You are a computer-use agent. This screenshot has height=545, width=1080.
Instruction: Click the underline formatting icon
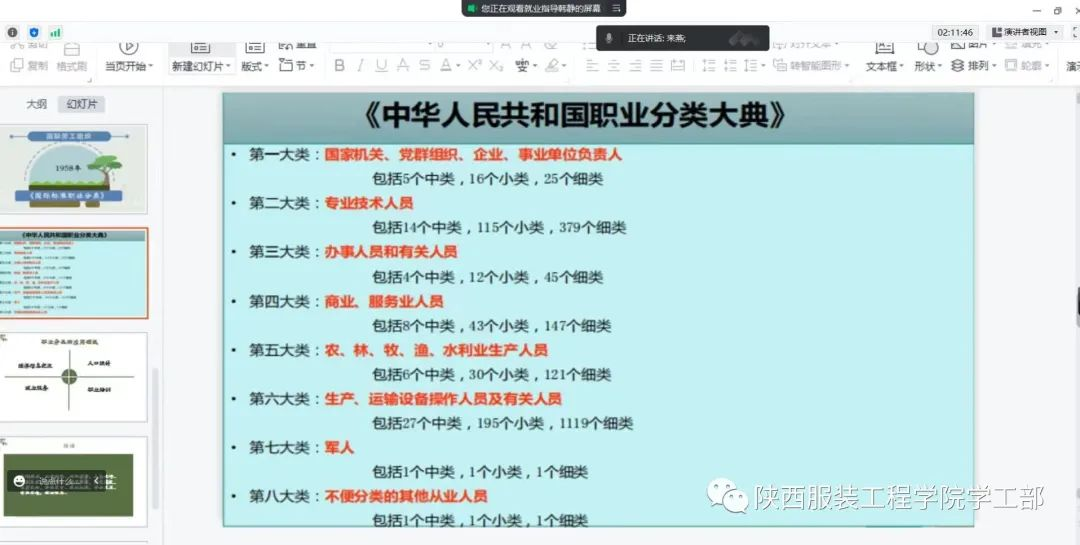point(381,66)
